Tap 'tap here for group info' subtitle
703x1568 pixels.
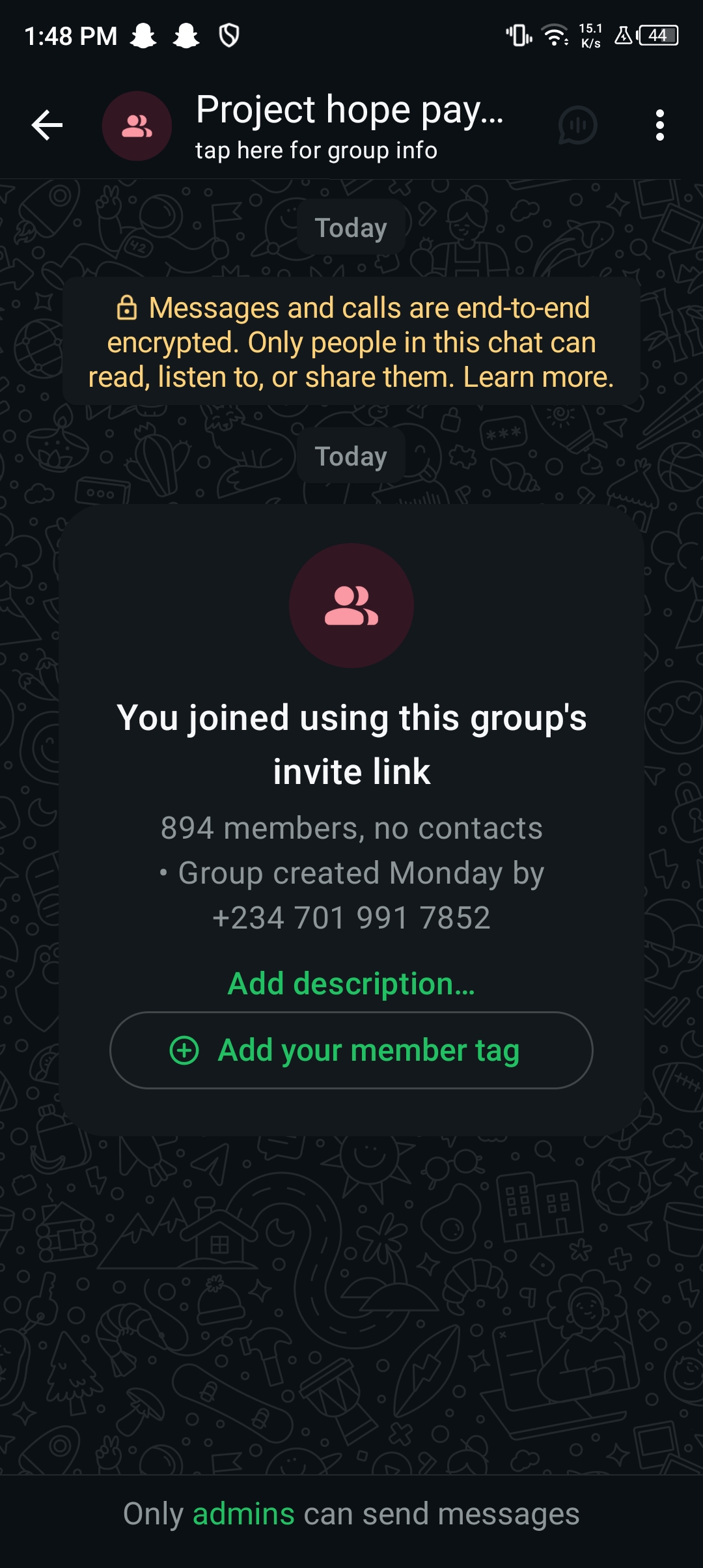pos(316,150)
